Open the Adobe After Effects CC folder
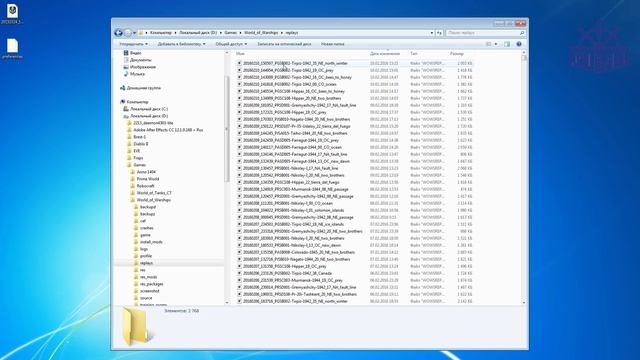The image size is (640, 360). 165,130
